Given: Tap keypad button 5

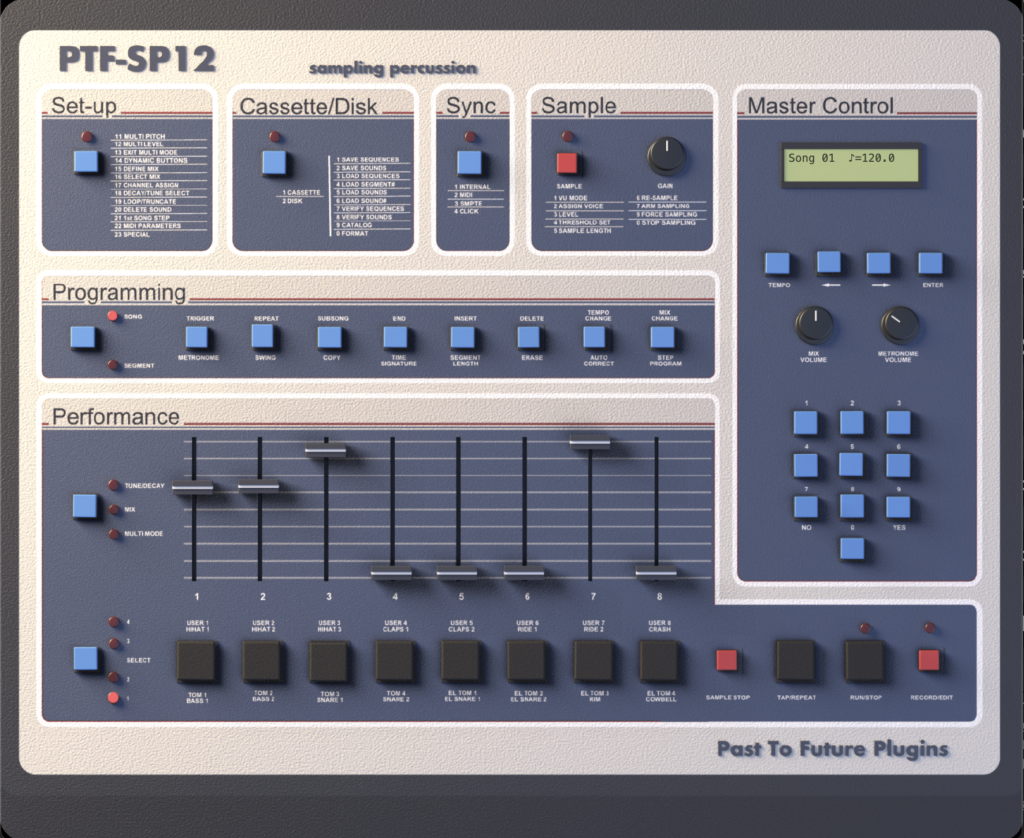Looking at the screenshot, I should (851, 464).
